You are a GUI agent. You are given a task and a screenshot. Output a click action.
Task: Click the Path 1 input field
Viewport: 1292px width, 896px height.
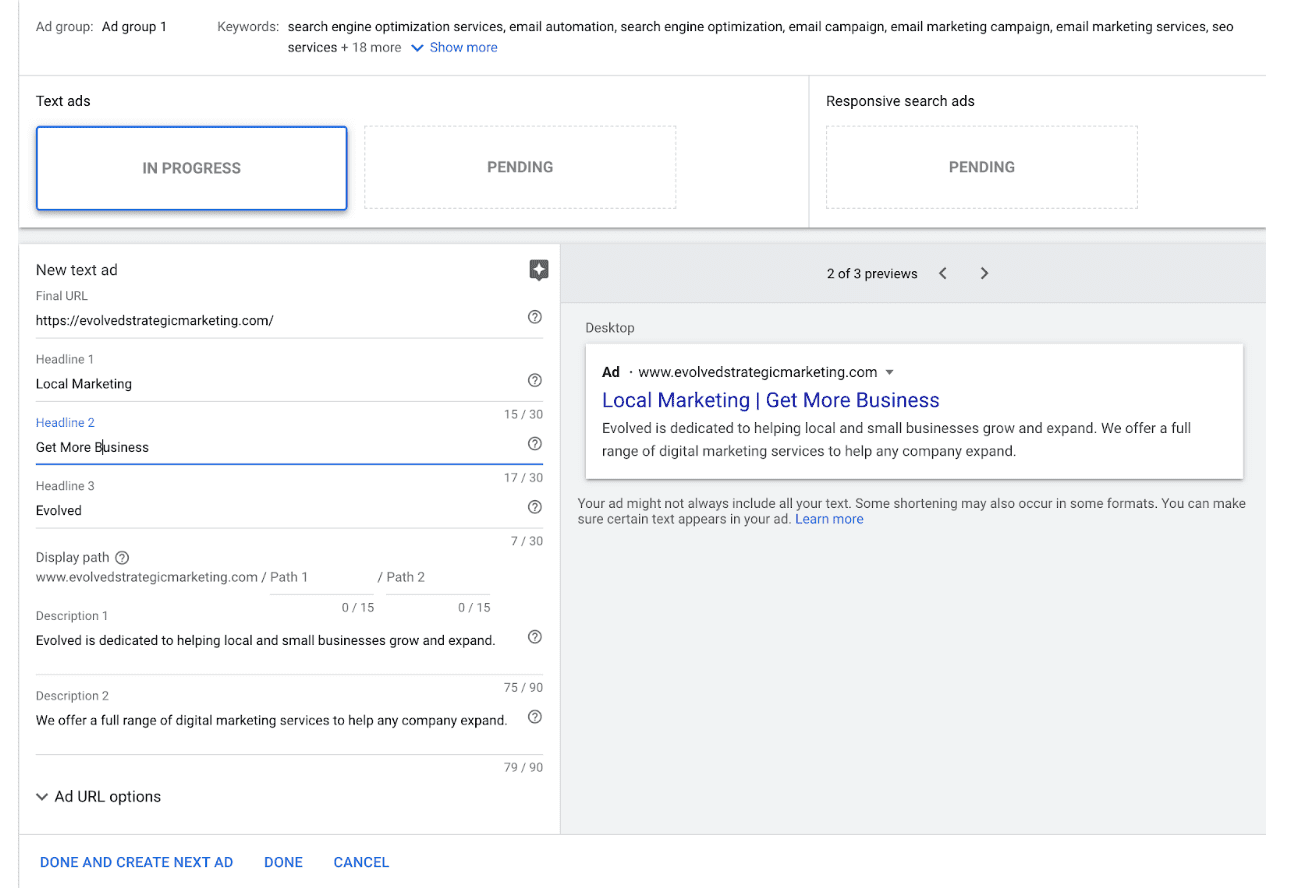tap(322, 577)
